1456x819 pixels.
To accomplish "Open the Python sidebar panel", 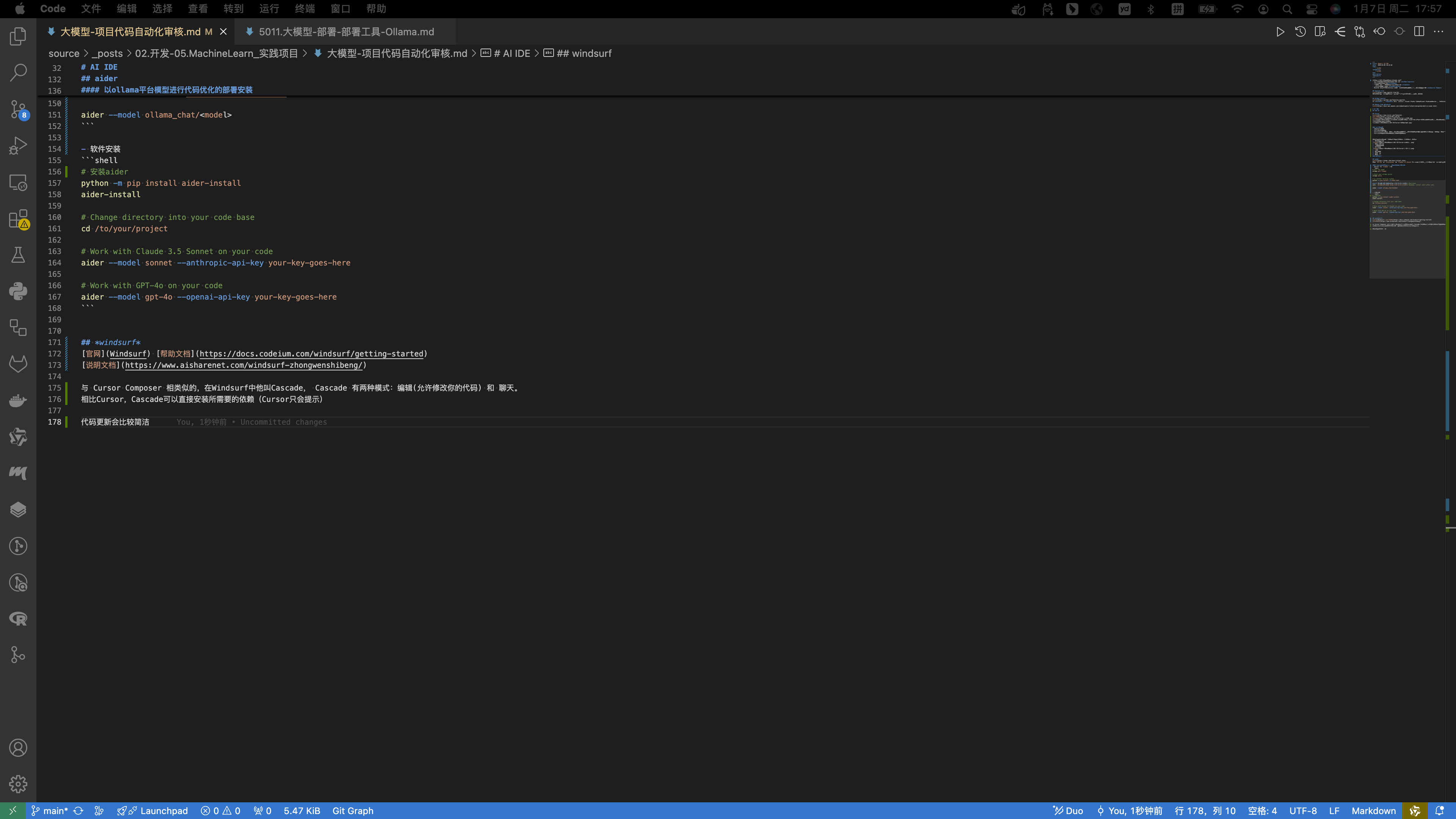I will (18, 291).
